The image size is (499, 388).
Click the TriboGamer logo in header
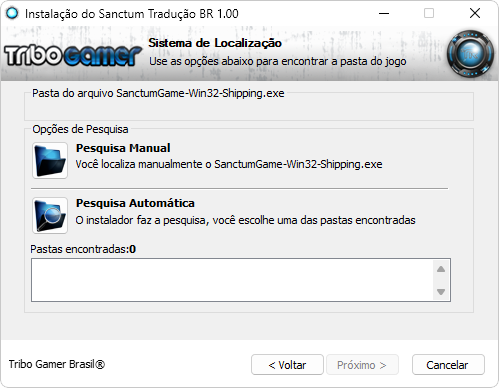73,55
